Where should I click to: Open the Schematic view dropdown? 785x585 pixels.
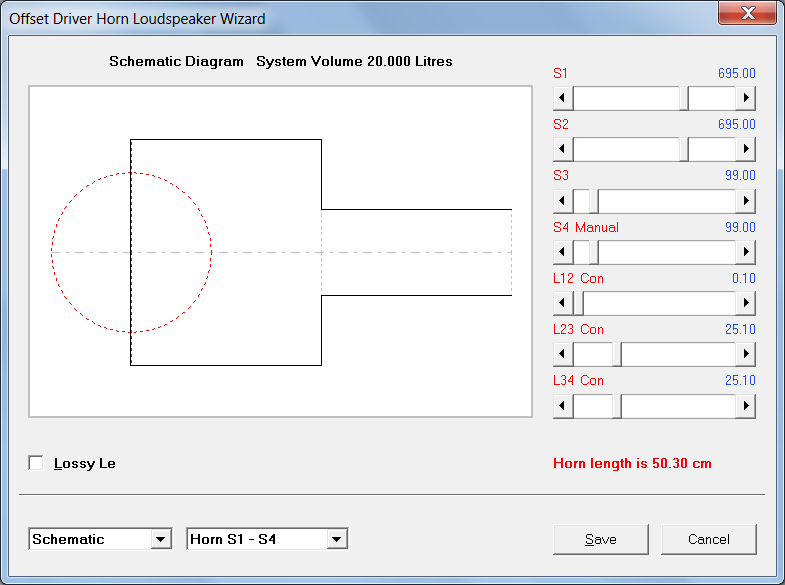click(x=161, y=539)
